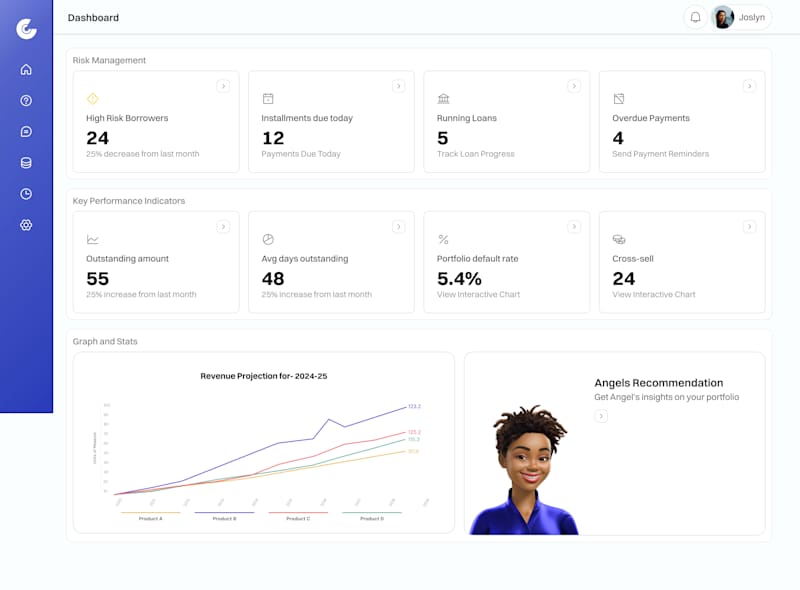Expand the Installments due today card arrow
The image size is (800, 590).
click(x=398, y=86)
